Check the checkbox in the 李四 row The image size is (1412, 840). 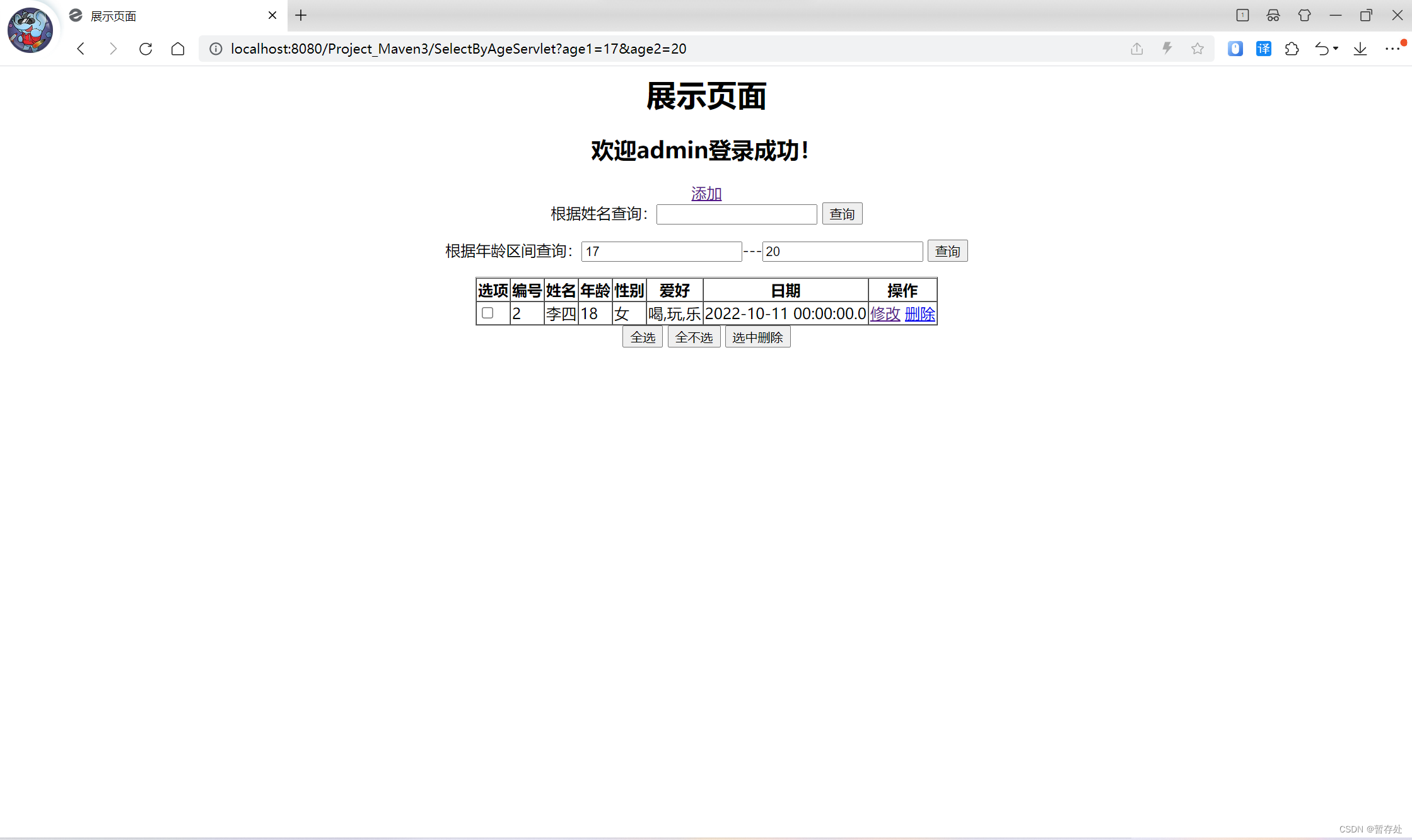(487, 313)
